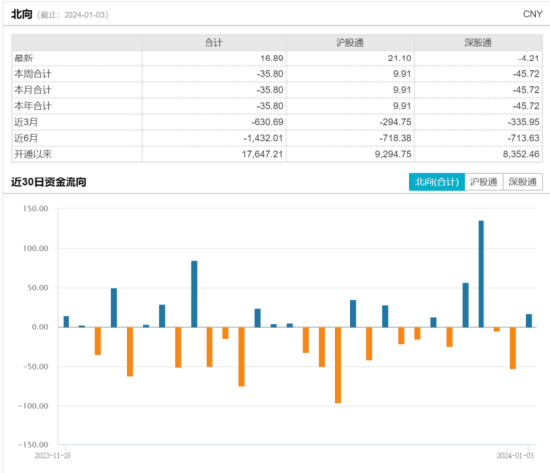Select the 北向(合计) tab
Viewport: 550px width, 473px height.
[437, 182]
